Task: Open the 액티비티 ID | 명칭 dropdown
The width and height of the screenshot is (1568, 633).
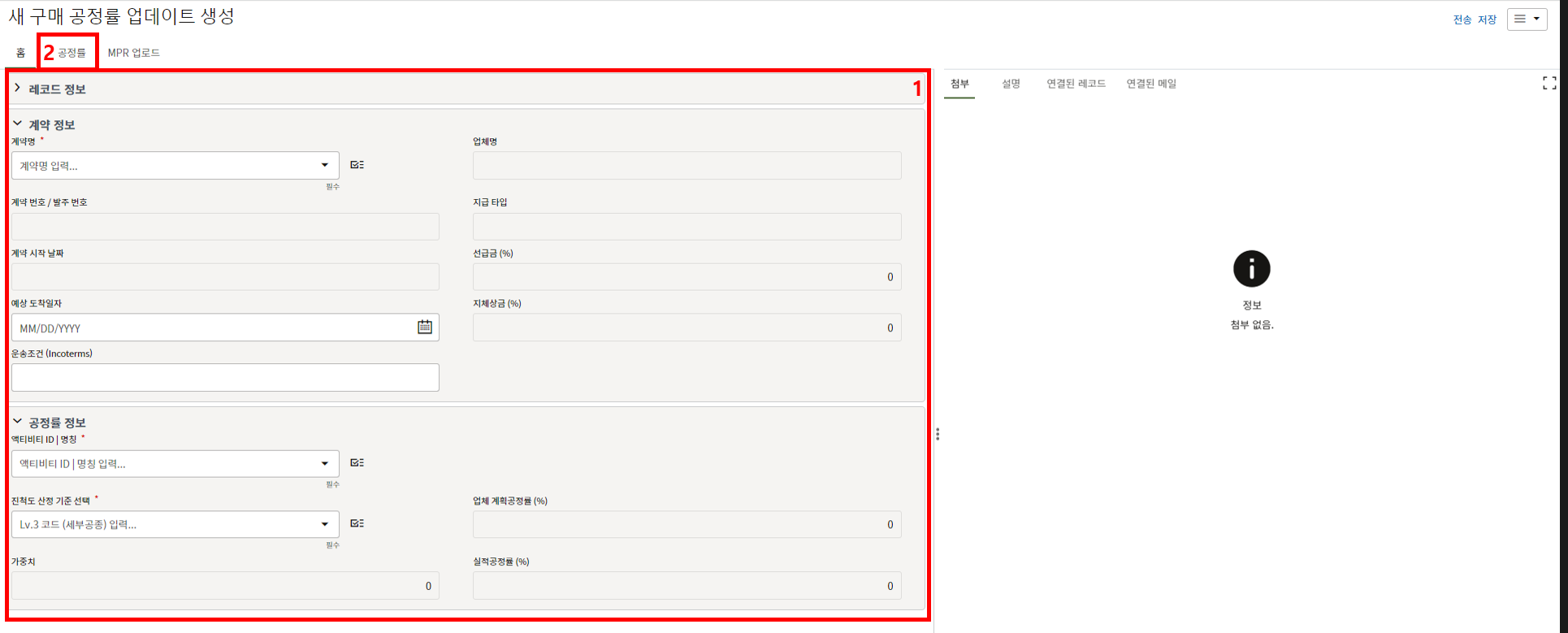Action: (x=324, y=464)
